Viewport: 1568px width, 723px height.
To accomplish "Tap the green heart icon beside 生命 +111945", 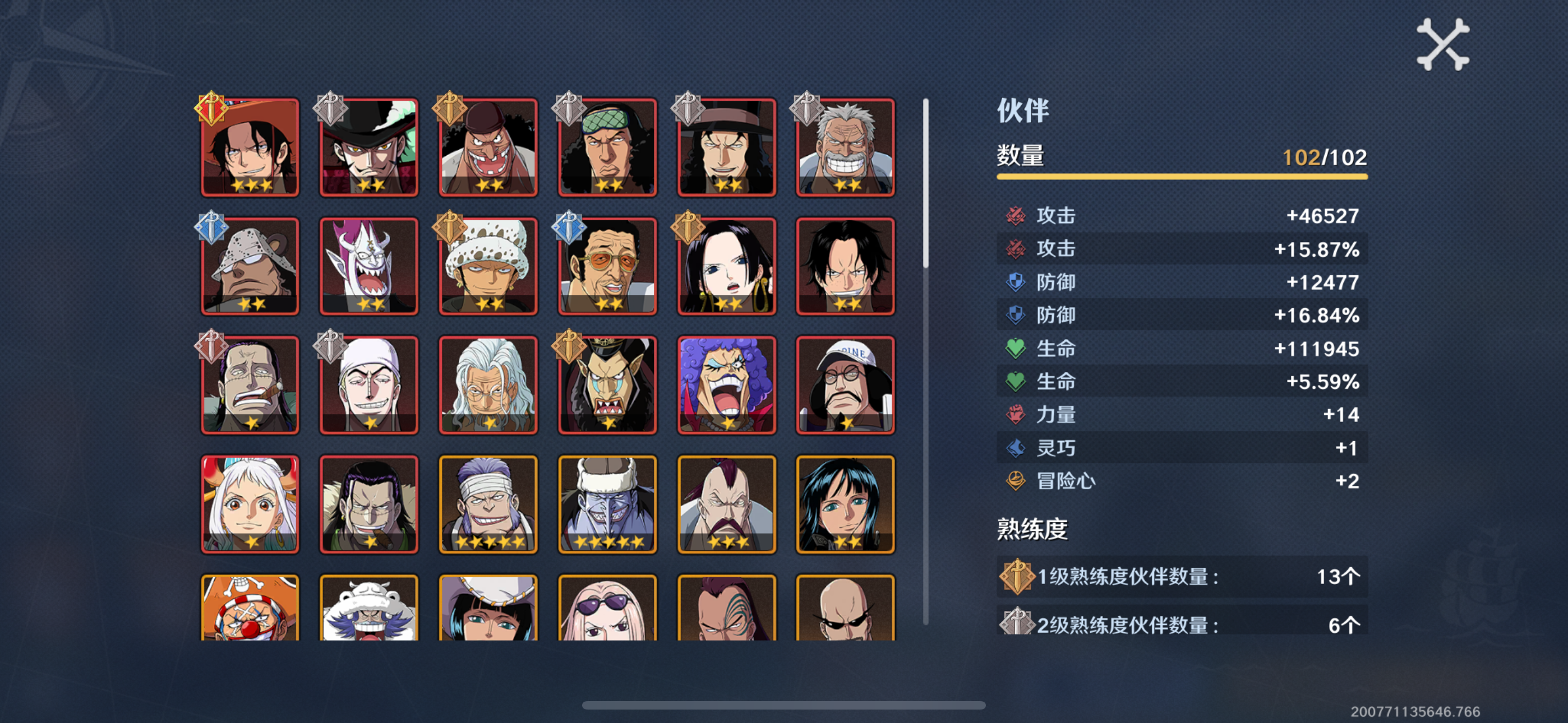I will click(x=1014, y=348).
